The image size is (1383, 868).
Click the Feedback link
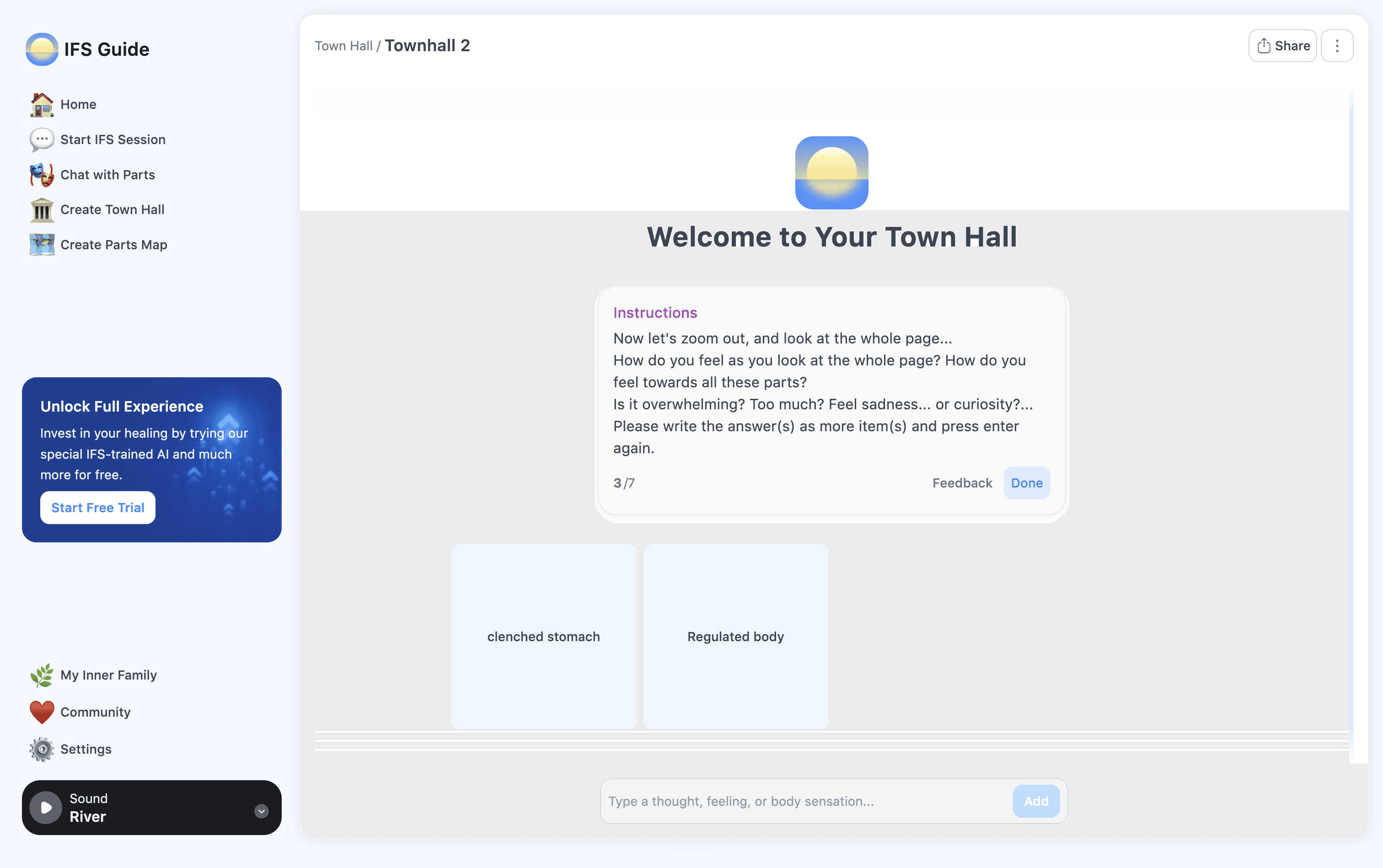962,483
